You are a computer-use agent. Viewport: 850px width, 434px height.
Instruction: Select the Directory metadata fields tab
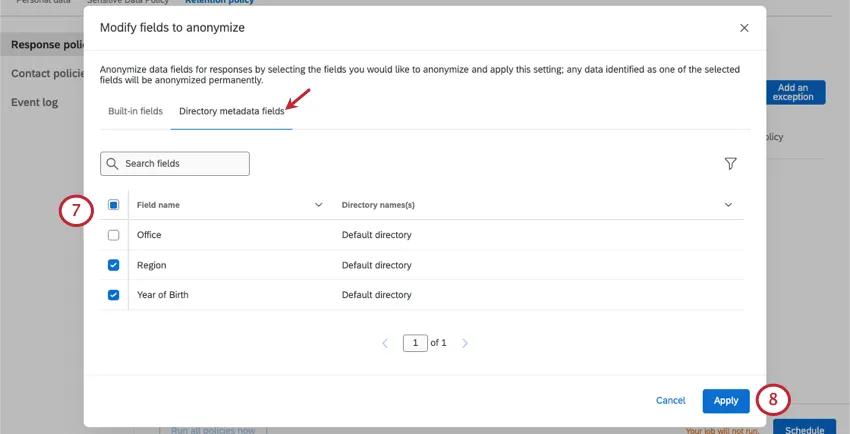(x=231, y=111)
